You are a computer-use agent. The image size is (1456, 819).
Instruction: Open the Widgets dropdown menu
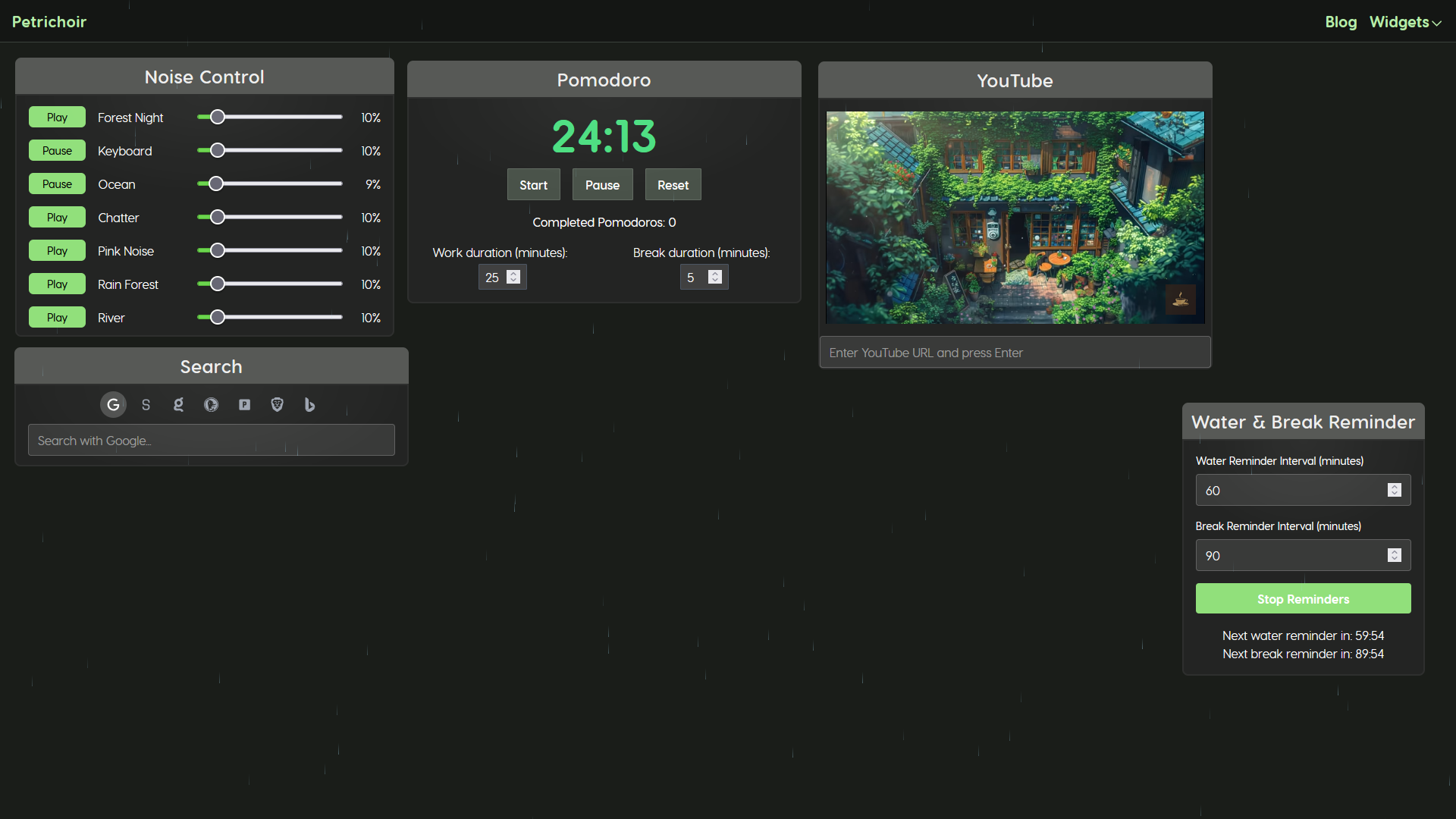click(x=1405, y=22)
